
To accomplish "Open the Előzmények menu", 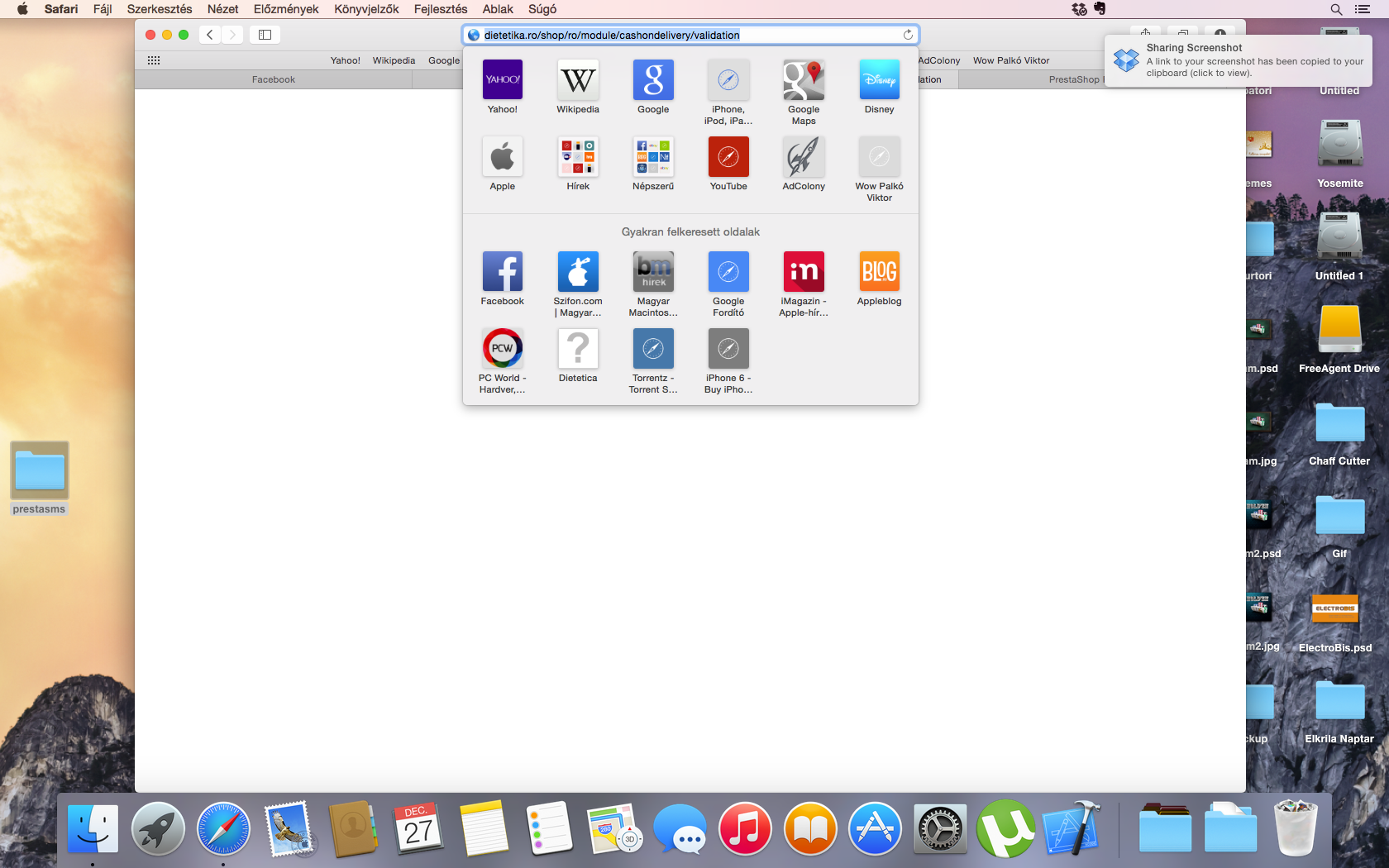I will pyautogui.click(x=286, y=9).
